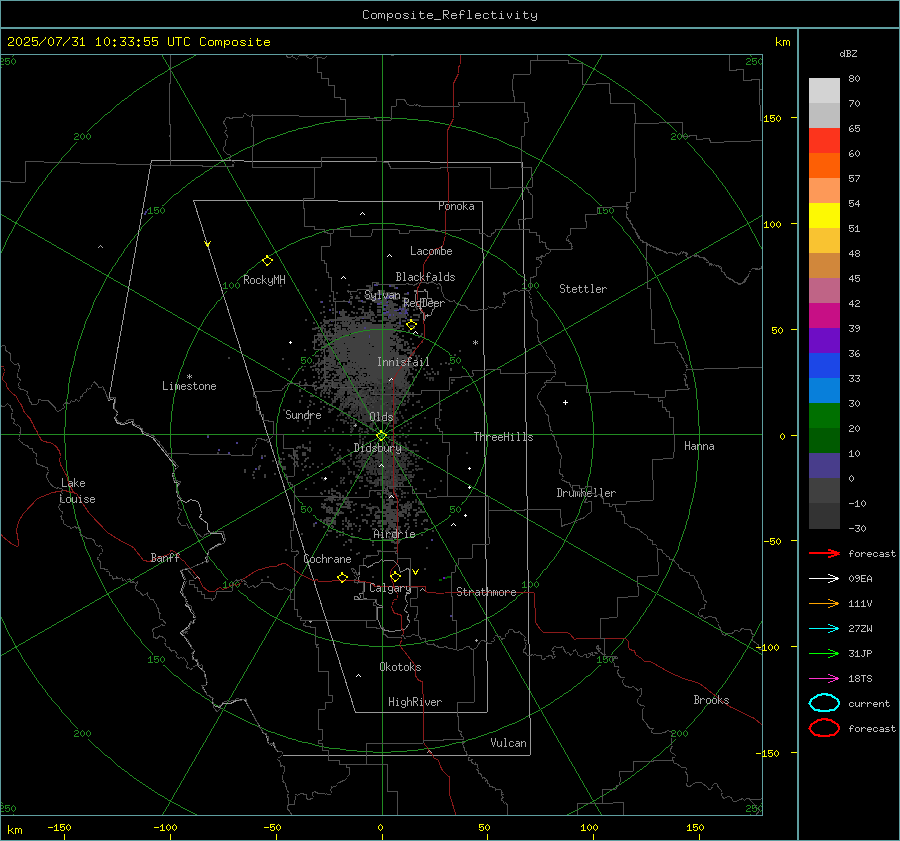Click the yellow diamond at the radar center
Image resolution: width=900 pixels, height=841 pixels.
pyautogui.click(x=381, y=436)
